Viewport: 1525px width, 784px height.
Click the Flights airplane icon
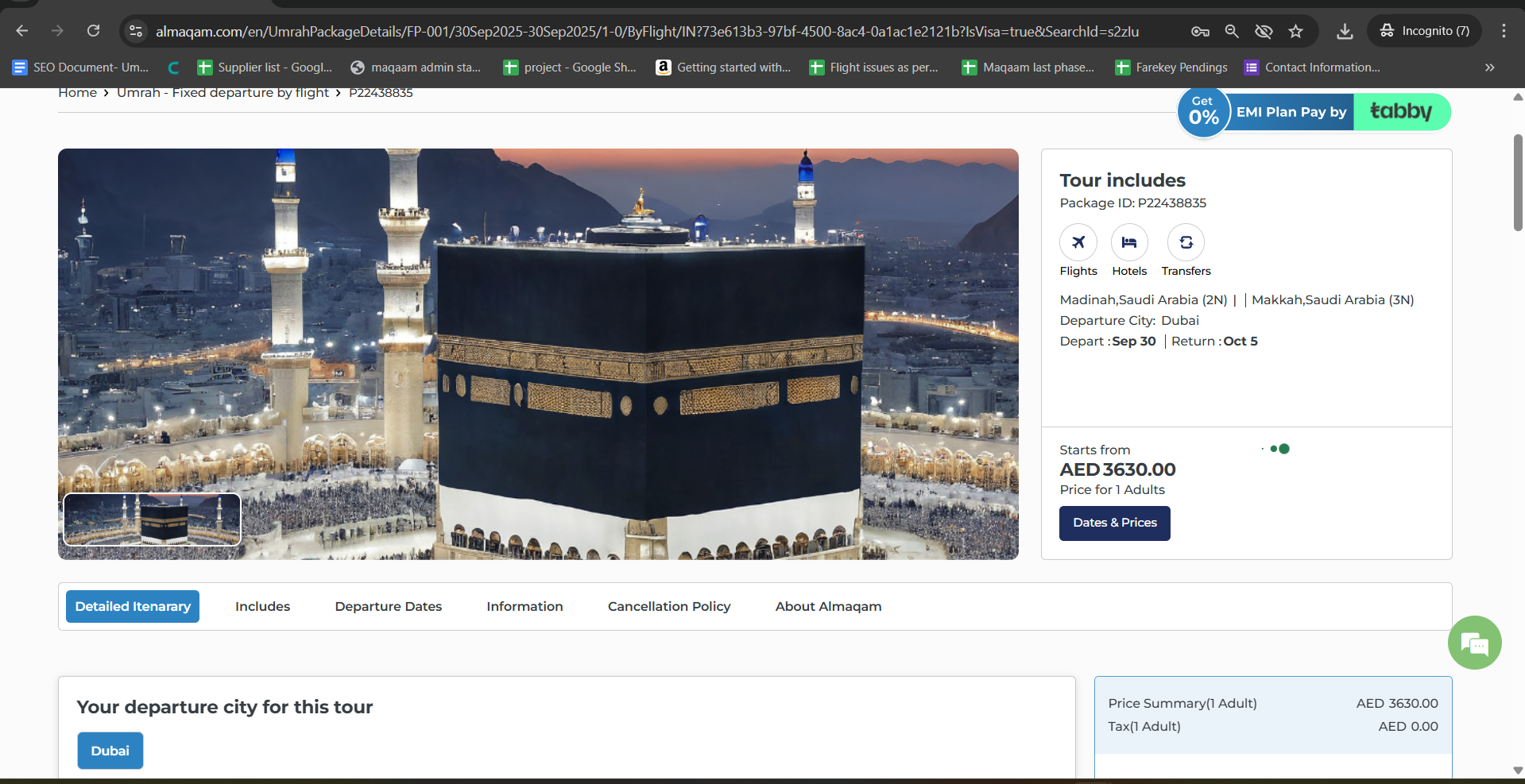click(1078, 242)
